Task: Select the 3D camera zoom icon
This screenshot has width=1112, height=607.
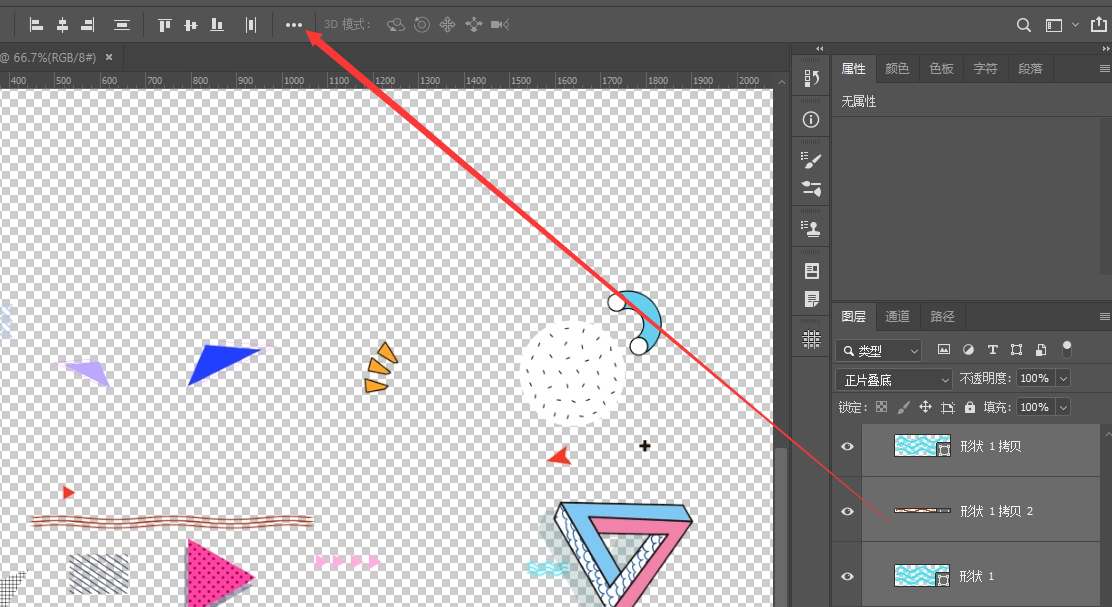Action: [500, 25]
